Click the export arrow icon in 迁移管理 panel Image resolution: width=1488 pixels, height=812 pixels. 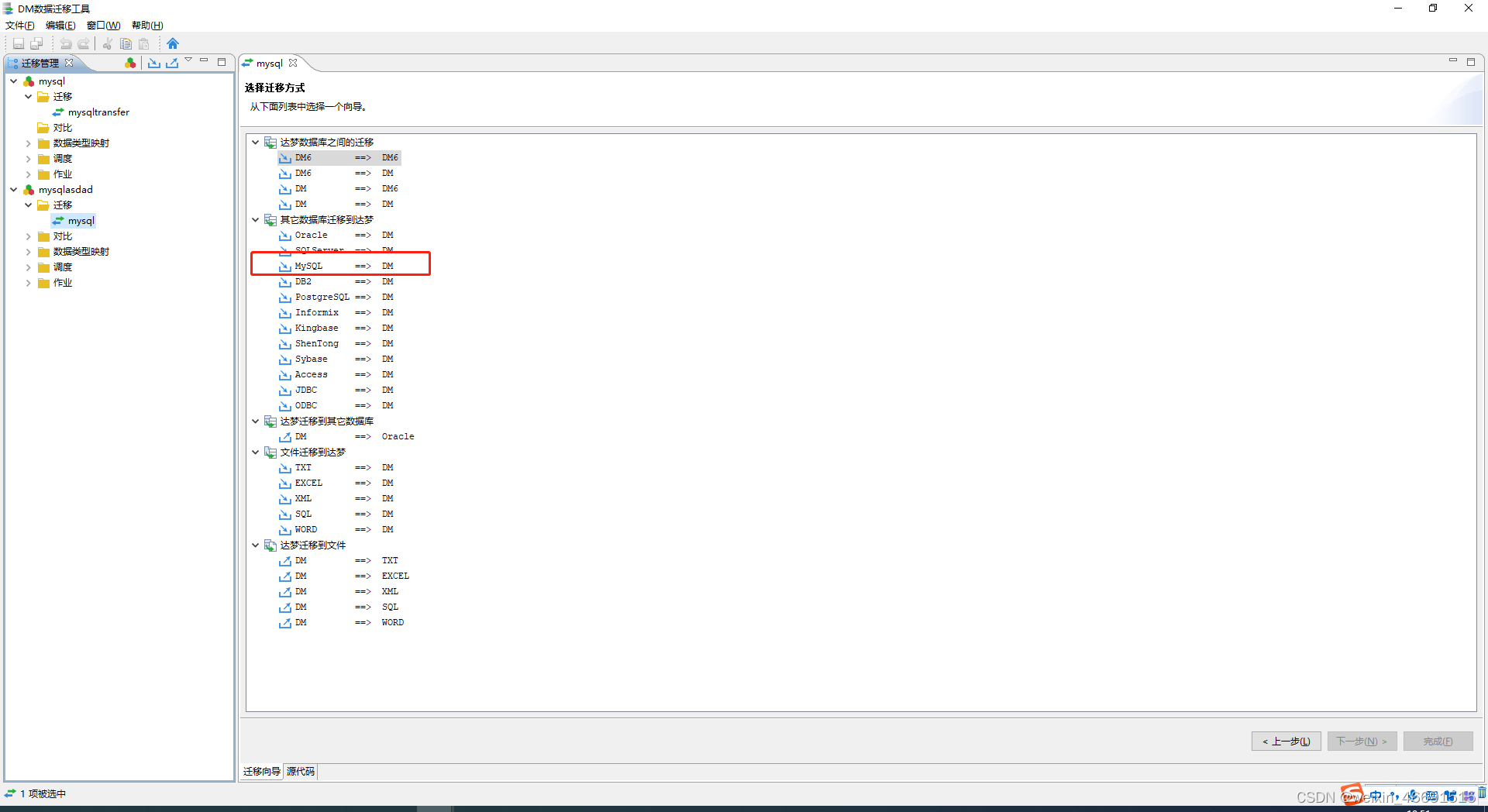point(172,63)
